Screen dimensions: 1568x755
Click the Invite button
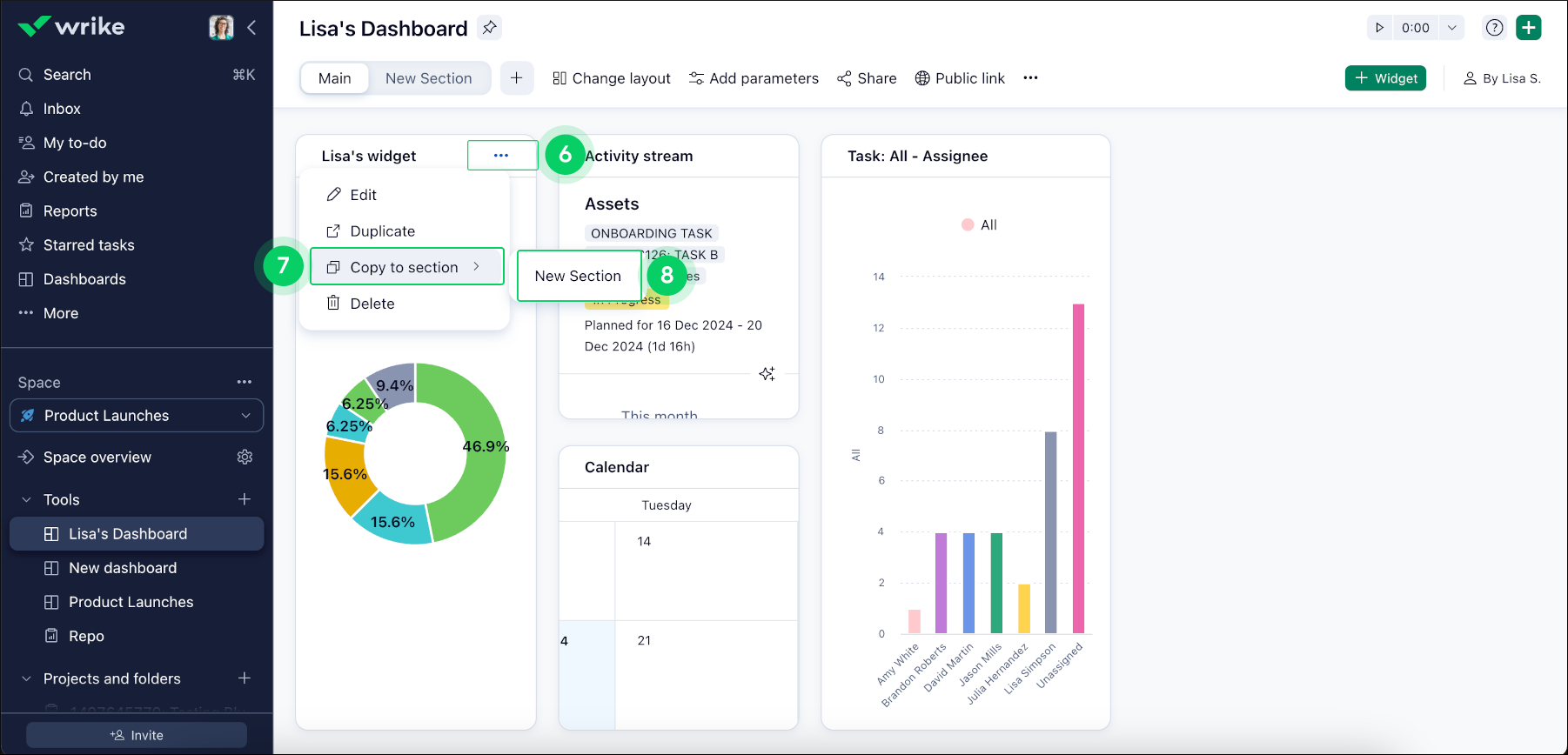137,735
